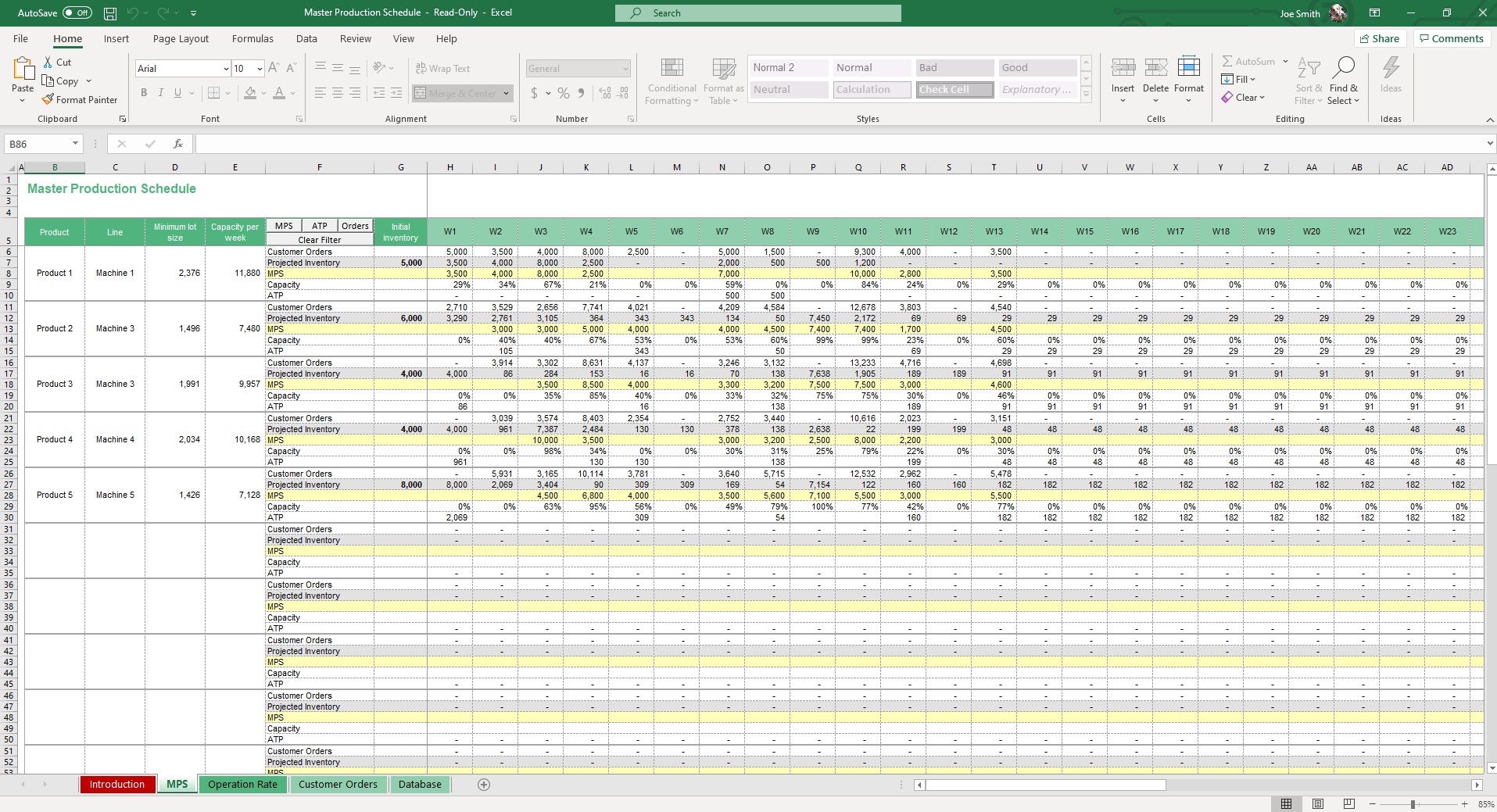
Task: Toggle Italic formatting
Action: click(x=161, y=93)
